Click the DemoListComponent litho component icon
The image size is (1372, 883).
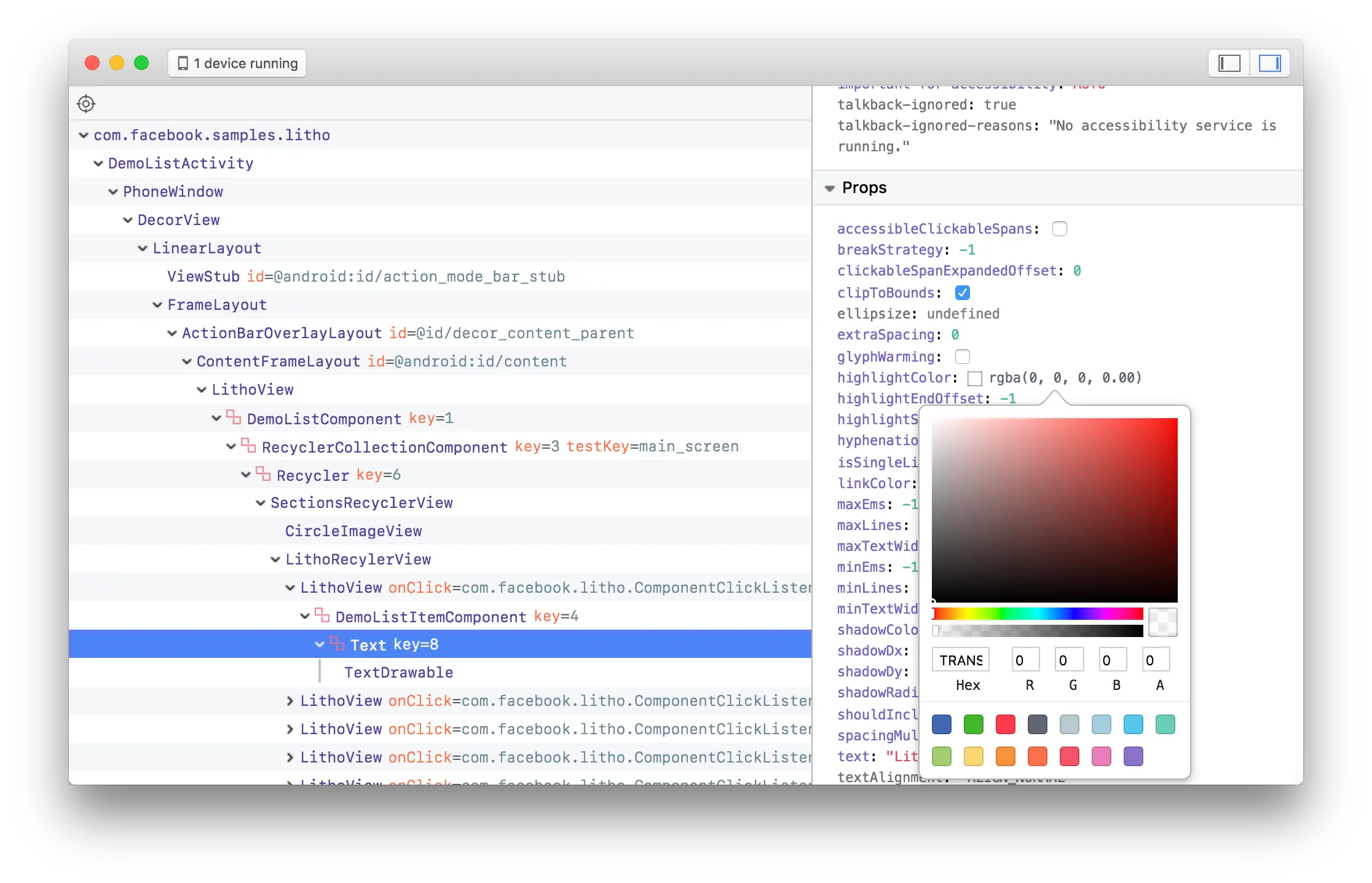click(234, 418)
